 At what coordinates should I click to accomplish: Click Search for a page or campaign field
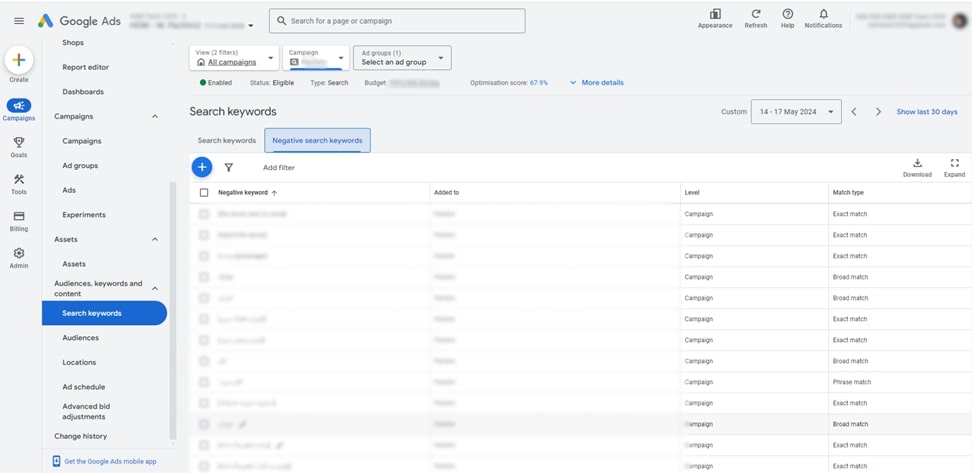397,20
